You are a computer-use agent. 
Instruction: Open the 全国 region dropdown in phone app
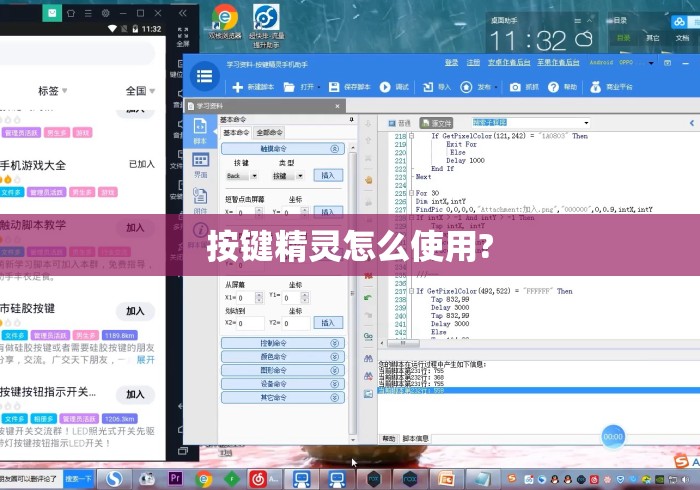click(140, 91)
